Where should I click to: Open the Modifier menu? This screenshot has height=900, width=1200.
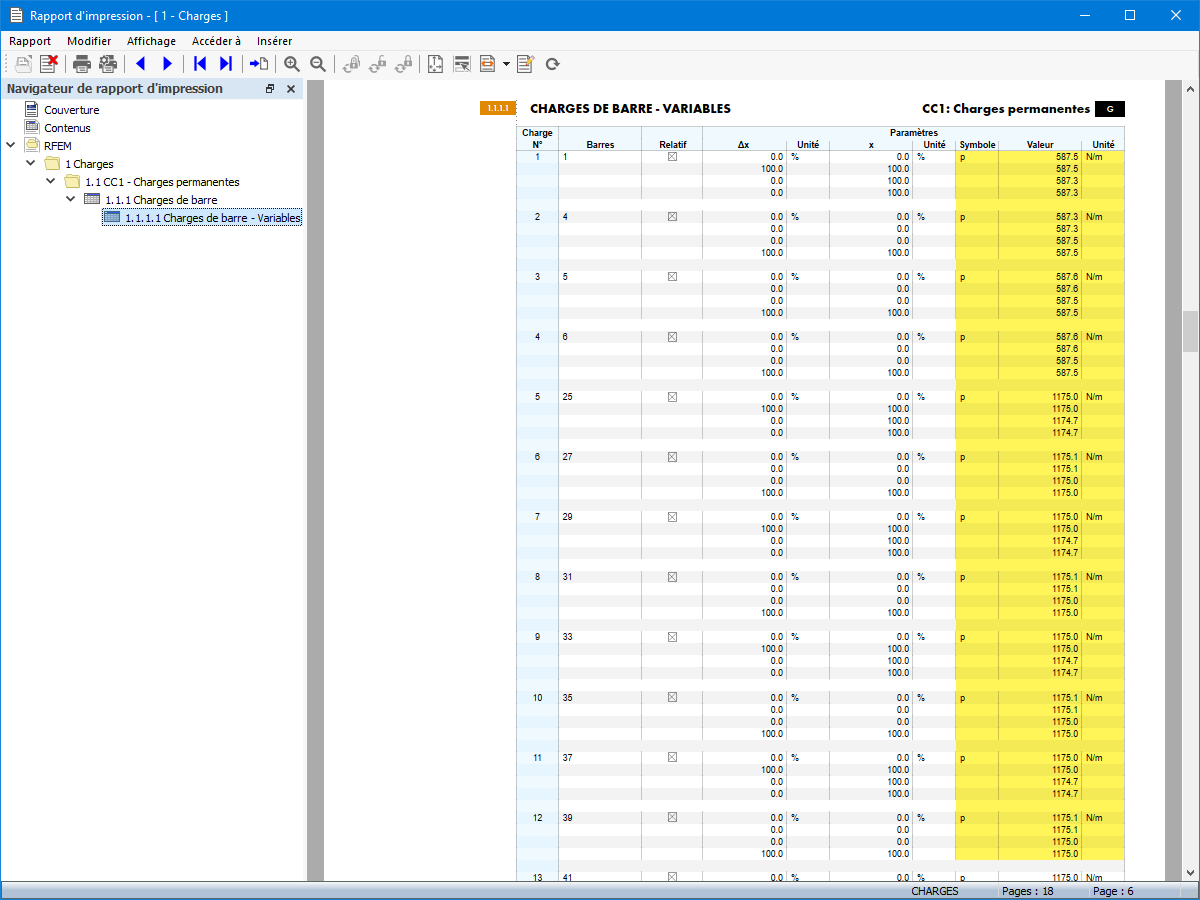coord(89,41)
